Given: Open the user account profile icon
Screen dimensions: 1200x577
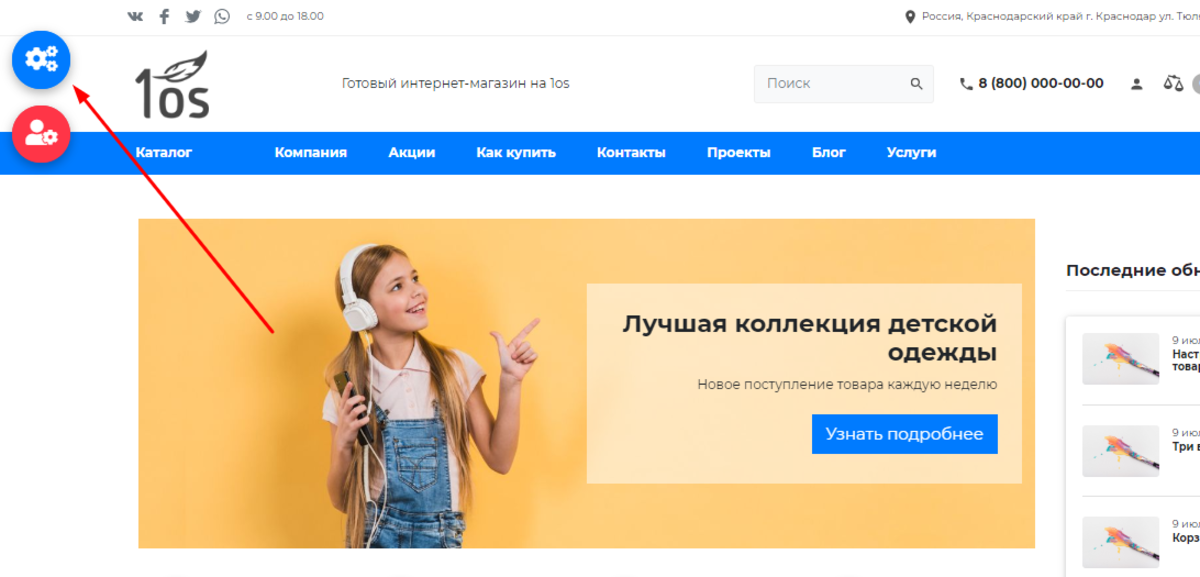Looking at the screenshot, I should (1136, 84).
